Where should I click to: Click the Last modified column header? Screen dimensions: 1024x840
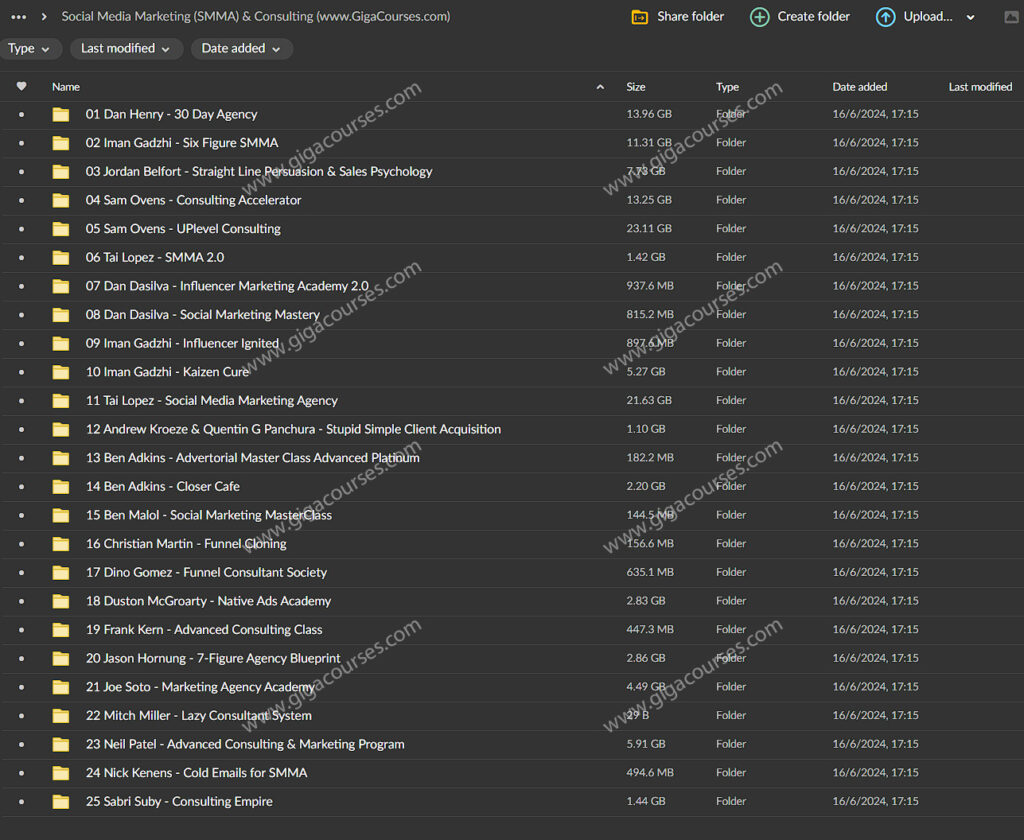(980, 87)
